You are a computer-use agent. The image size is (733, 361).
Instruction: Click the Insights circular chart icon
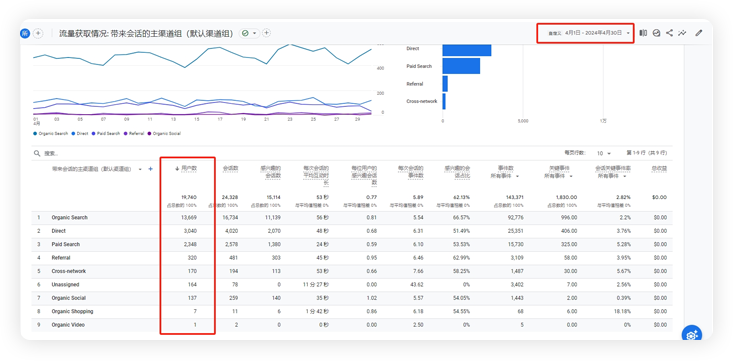(656, 33)
